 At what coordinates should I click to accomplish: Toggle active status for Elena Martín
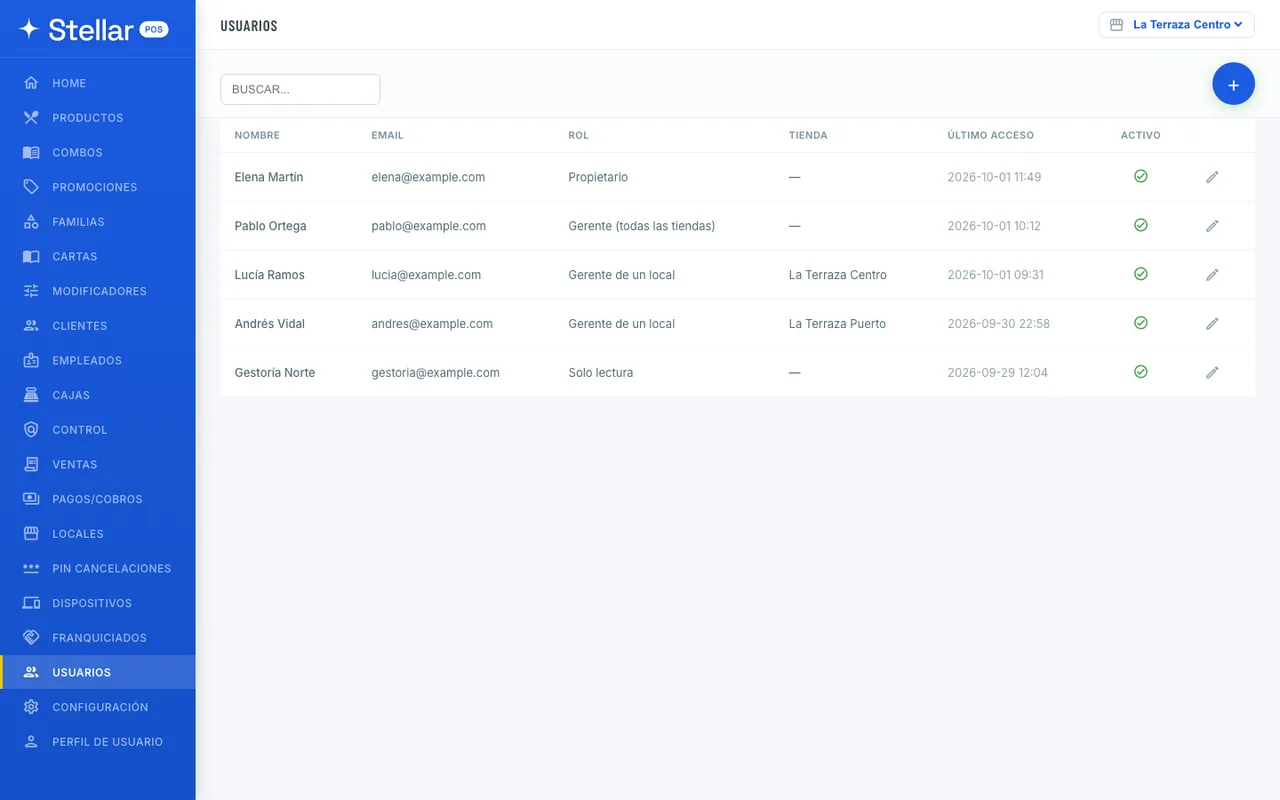(x=1140, y=176)
